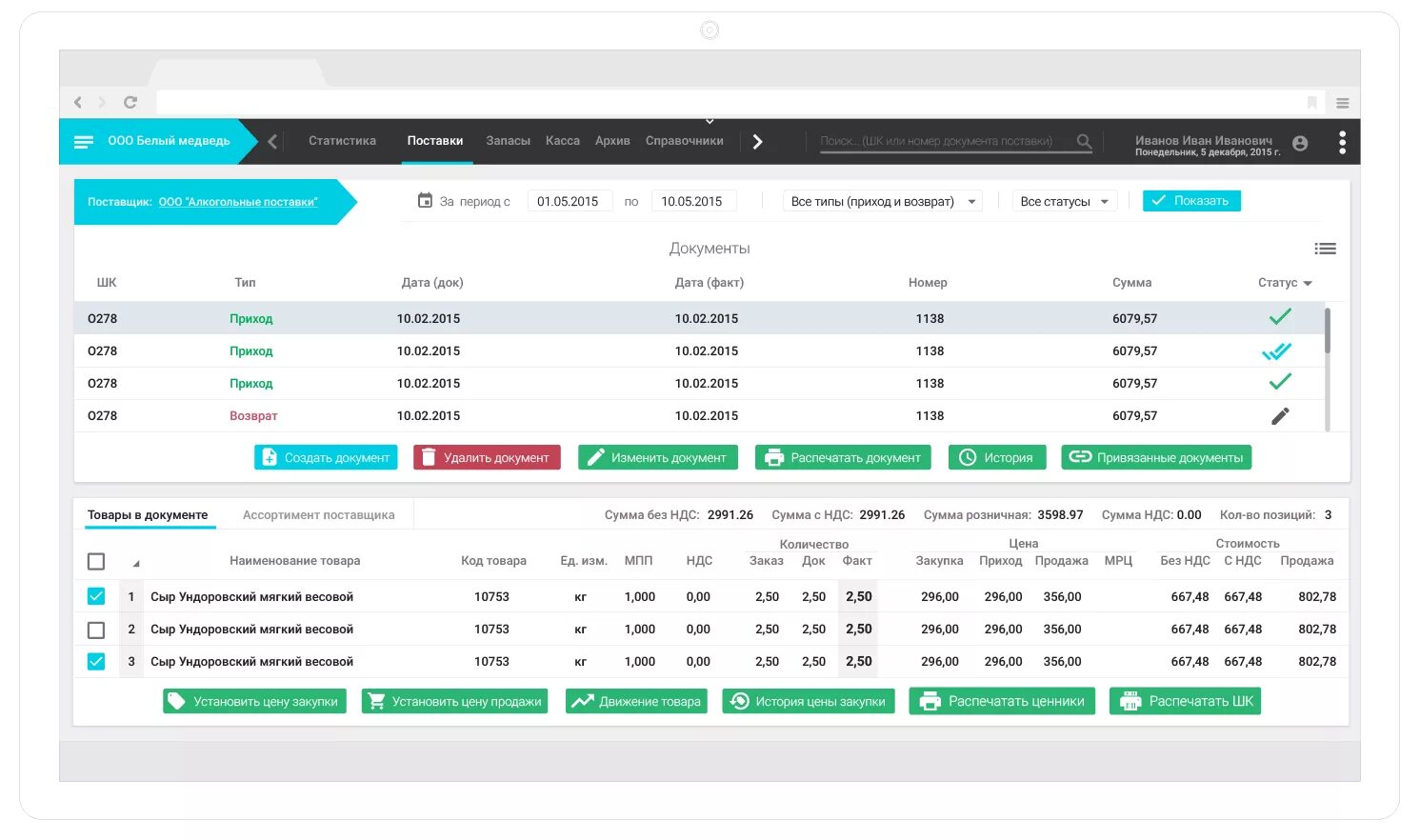Click the Показать button
This screenshot has width=1420, height=840.
coord(1191,201)
